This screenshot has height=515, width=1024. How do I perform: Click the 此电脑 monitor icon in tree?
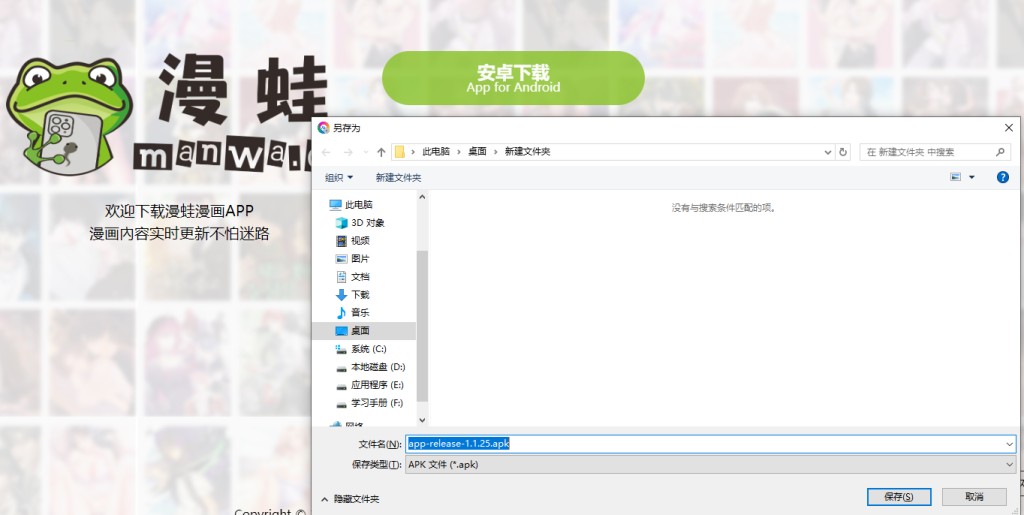[336, 204]
